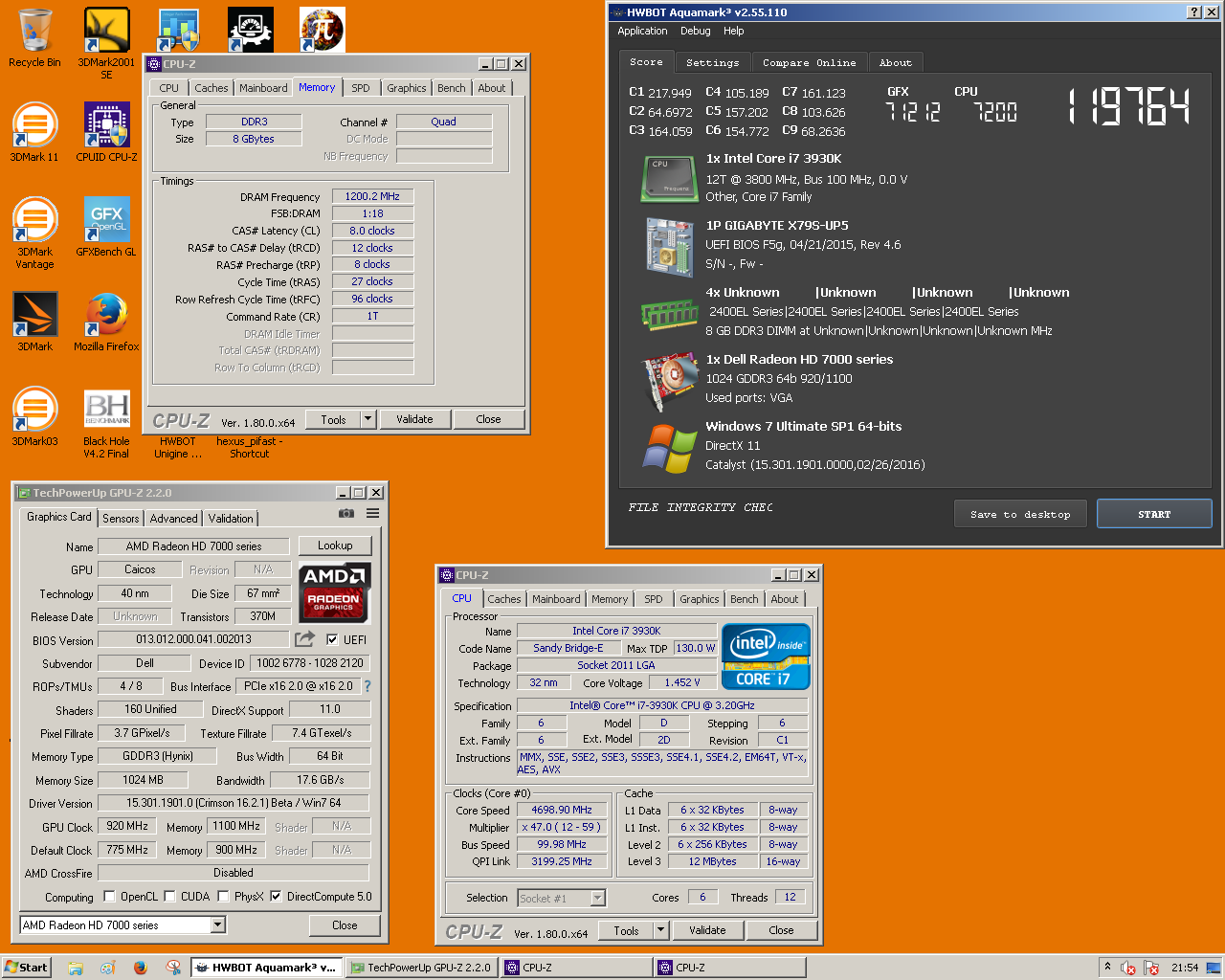Click the Paint quick launch icon
The height and width of the screenshot is (980, 1225).
[108, 968]
